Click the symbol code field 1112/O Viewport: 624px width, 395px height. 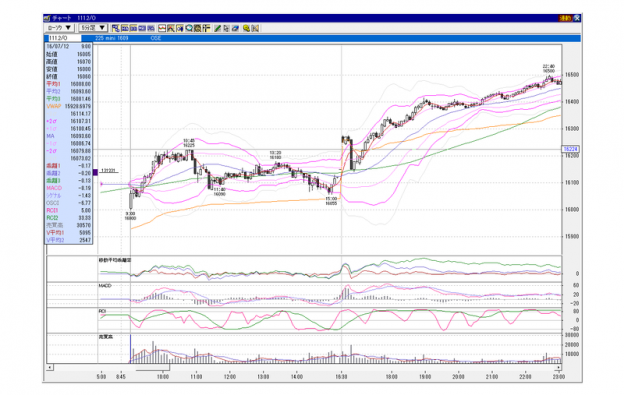64,38
